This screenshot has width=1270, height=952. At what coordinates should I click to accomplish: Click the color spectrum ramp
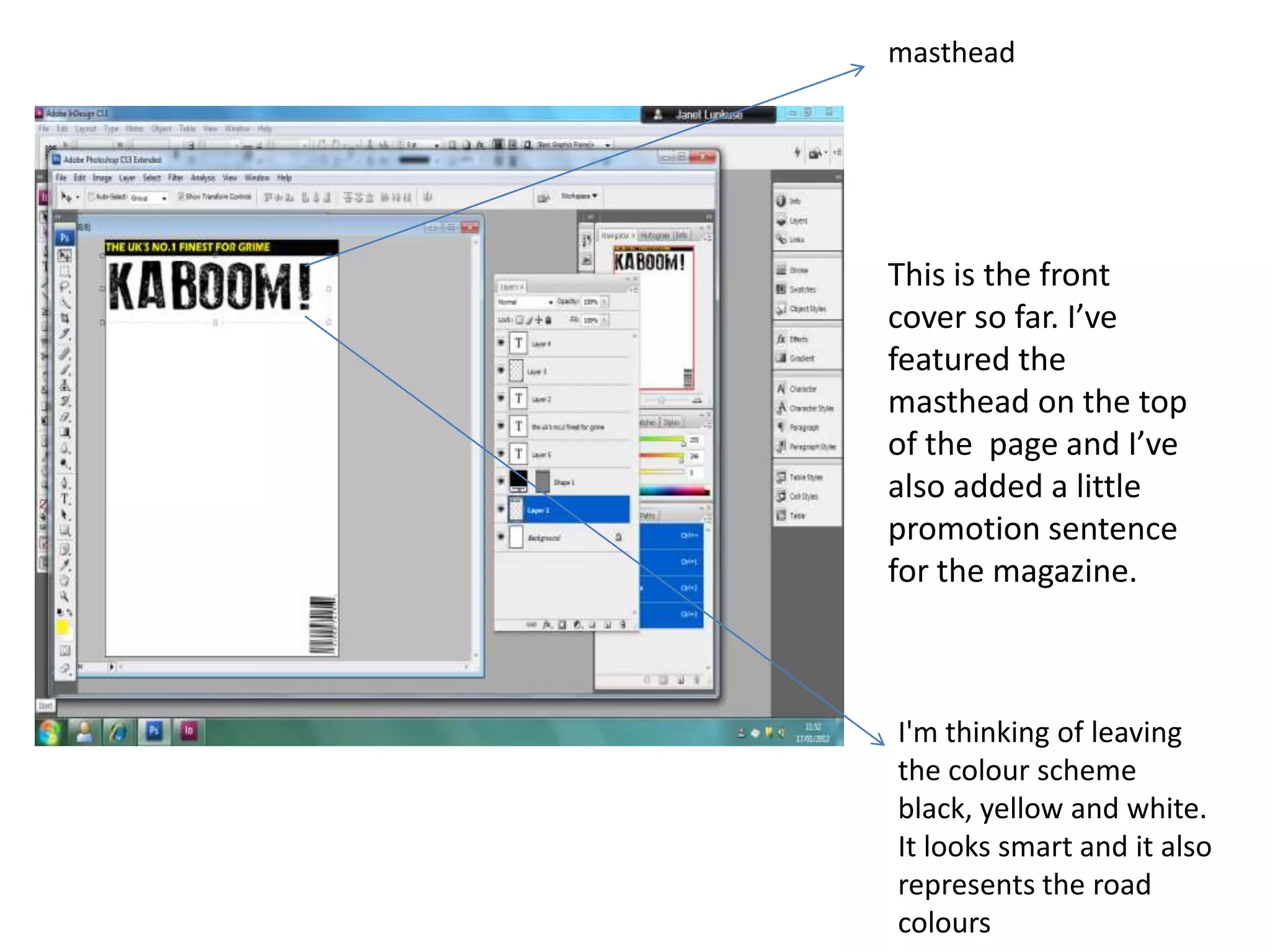click(674, 491)
